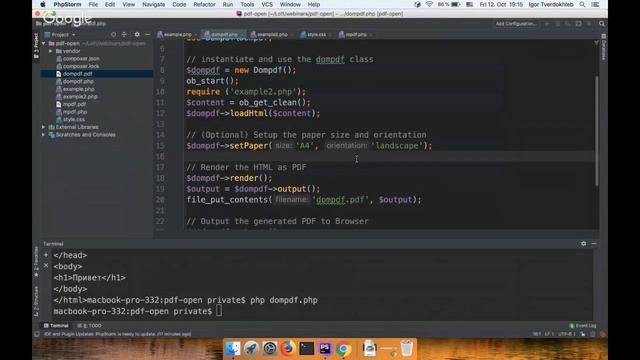Click the Add Configuration button
The height and width of the screenshot is (360, 640).
tap(516, 24)
